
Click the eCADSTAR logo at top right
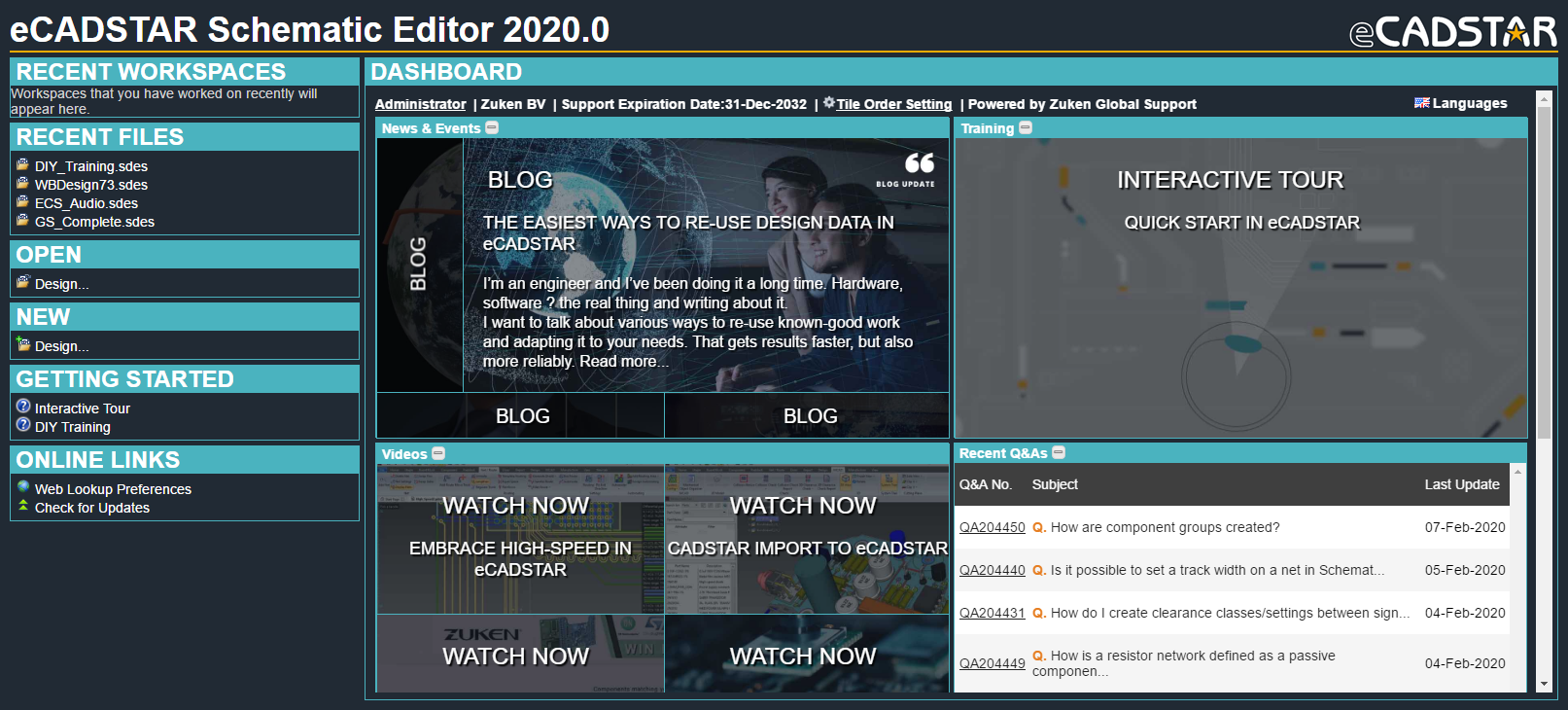click(1452, 31)
